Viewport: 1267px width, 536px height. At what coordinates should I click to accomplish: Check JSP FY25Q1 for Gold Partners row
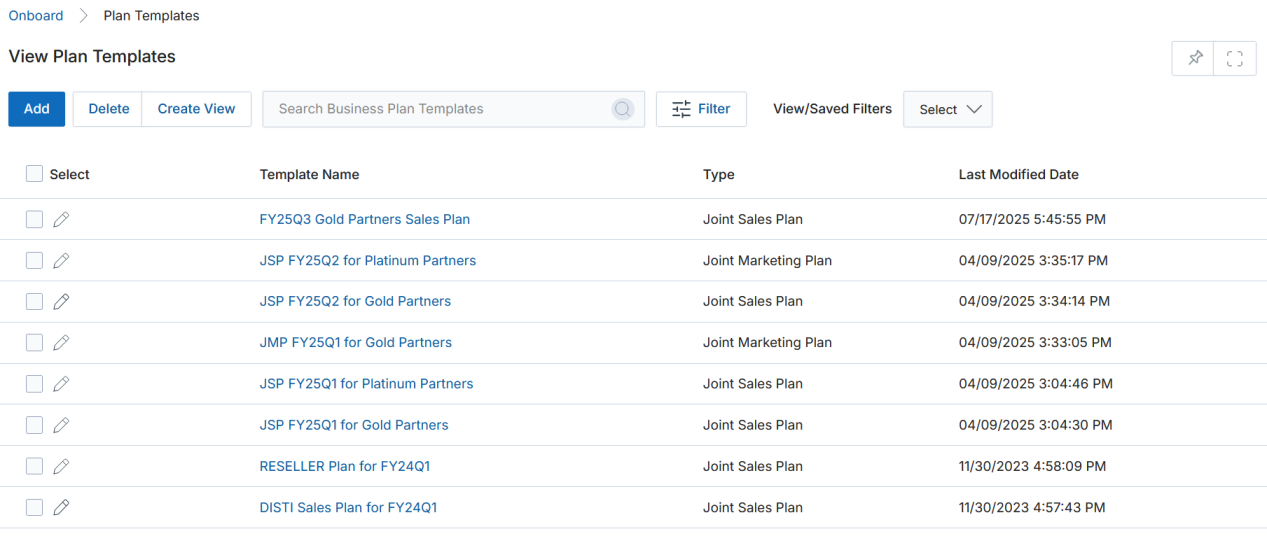[34, 425]
